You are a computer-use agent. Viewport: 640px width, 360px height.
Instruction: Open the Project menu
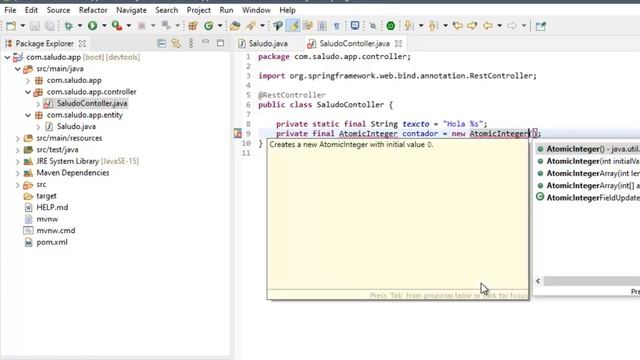(199, 10)
